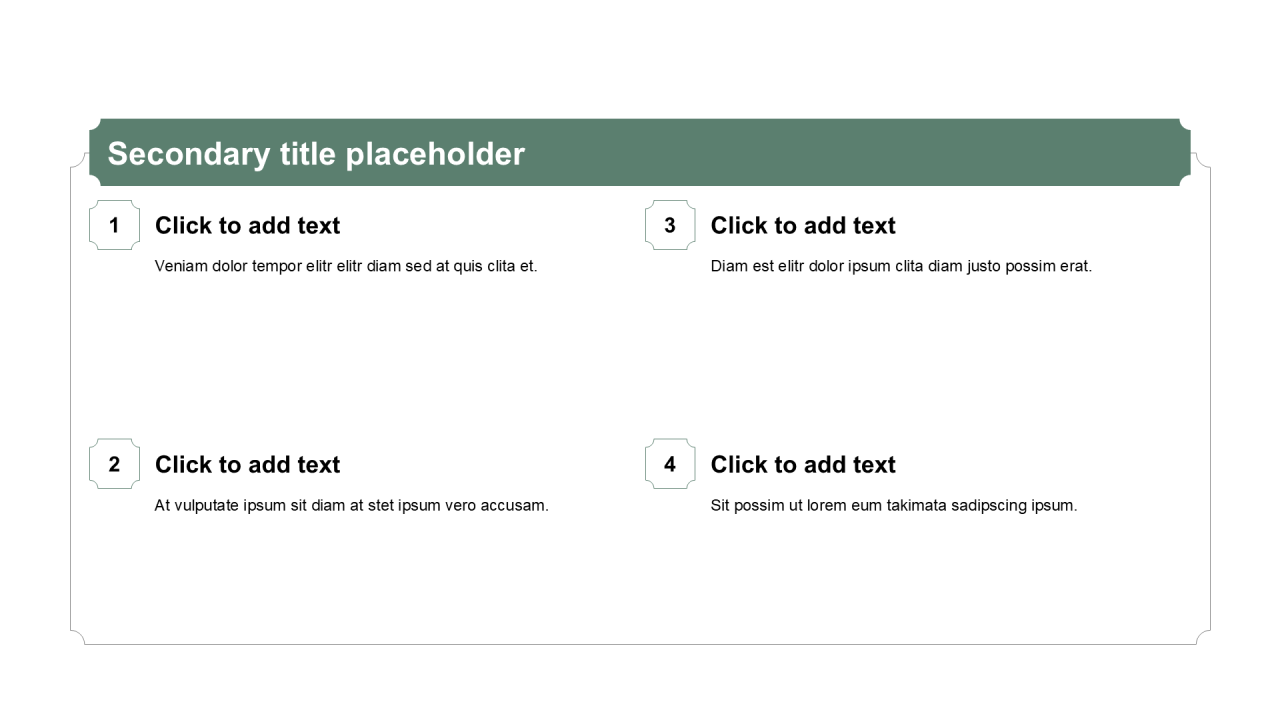Select the "Sit possim ut lorem" body text
Screen dimensions: 1280x720
[894, 505]
